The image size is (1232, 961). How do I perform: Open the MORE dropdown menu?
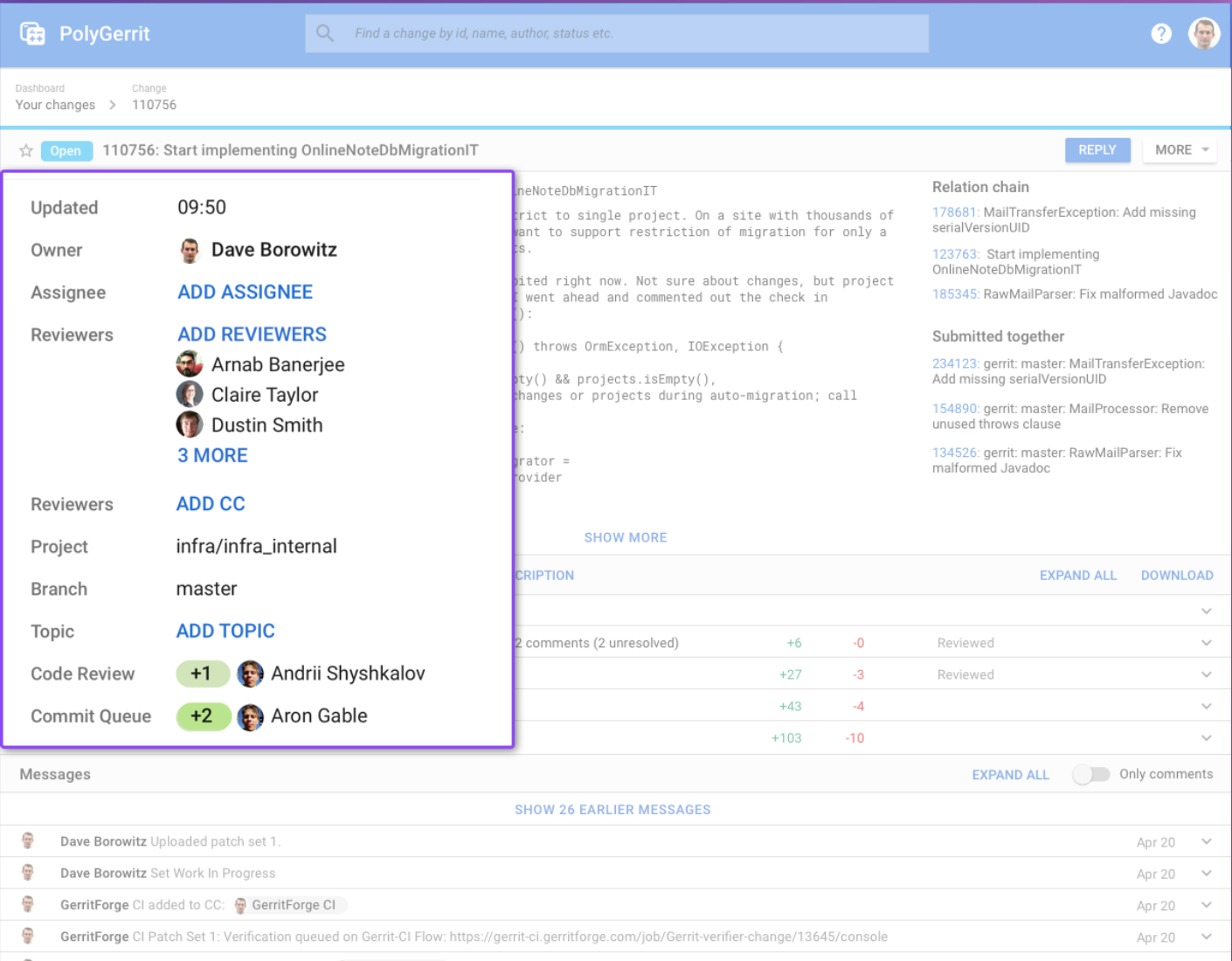coord(1181,150)
